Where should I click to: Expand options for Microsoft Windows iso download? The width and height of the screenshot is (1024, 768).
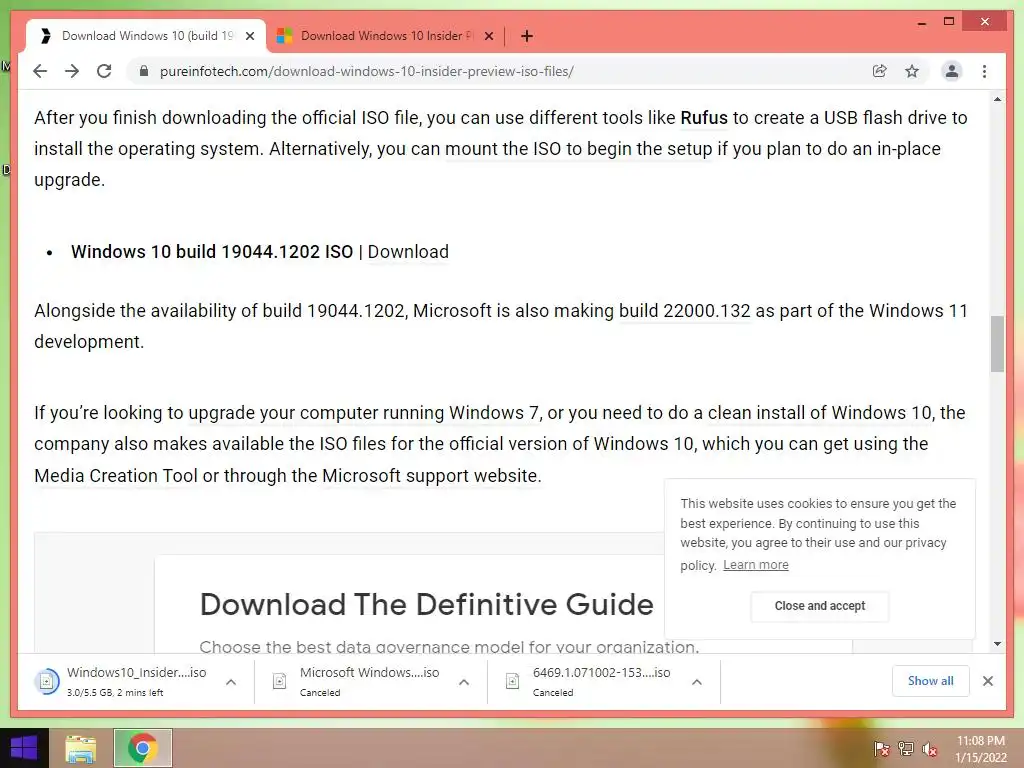464,682
